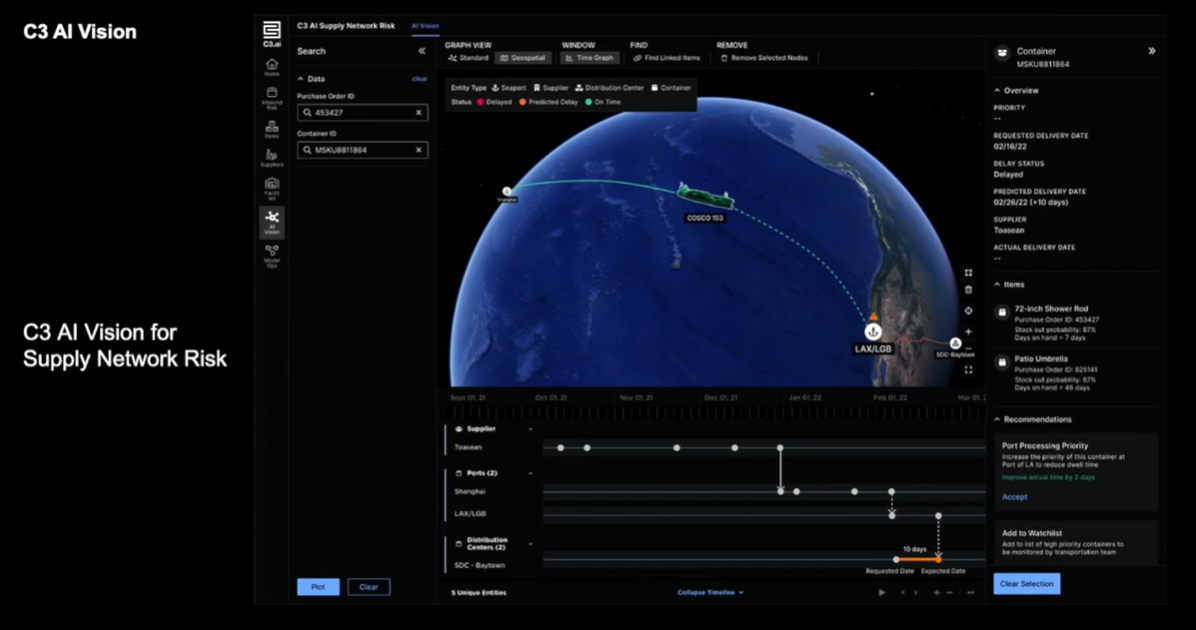Click the COSCO 153 ship on the globe
1196x630 pixels.
pos(705,197)
